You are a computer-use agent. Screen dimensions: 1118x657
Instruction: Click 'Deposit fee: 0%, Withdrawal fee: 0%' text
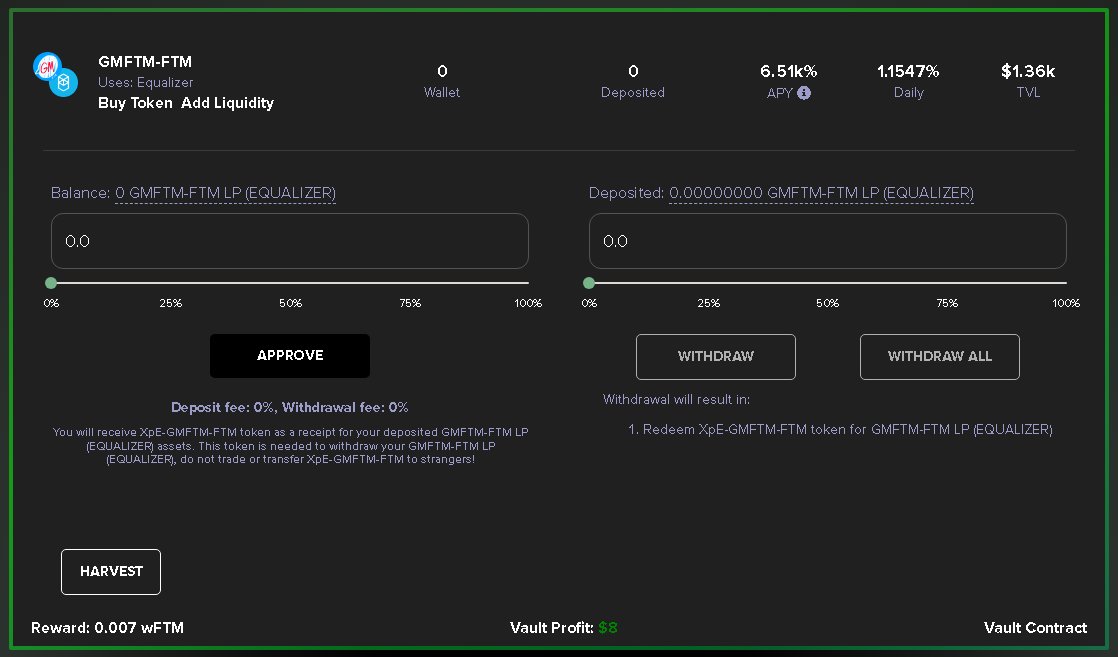coord(289,407)
